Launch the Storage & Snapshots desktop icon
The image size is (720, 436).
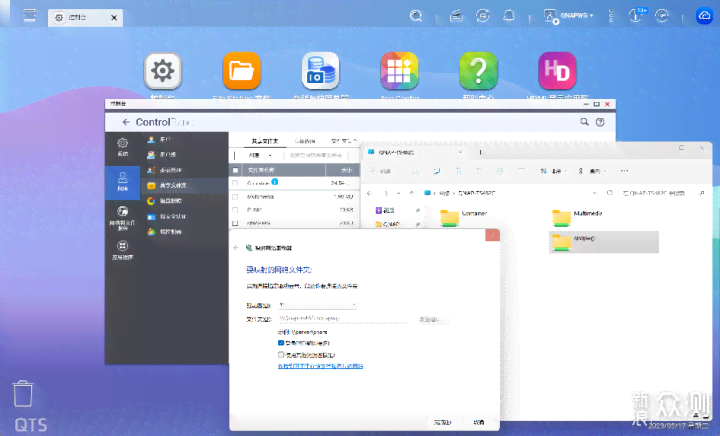(x=321, y=71)
